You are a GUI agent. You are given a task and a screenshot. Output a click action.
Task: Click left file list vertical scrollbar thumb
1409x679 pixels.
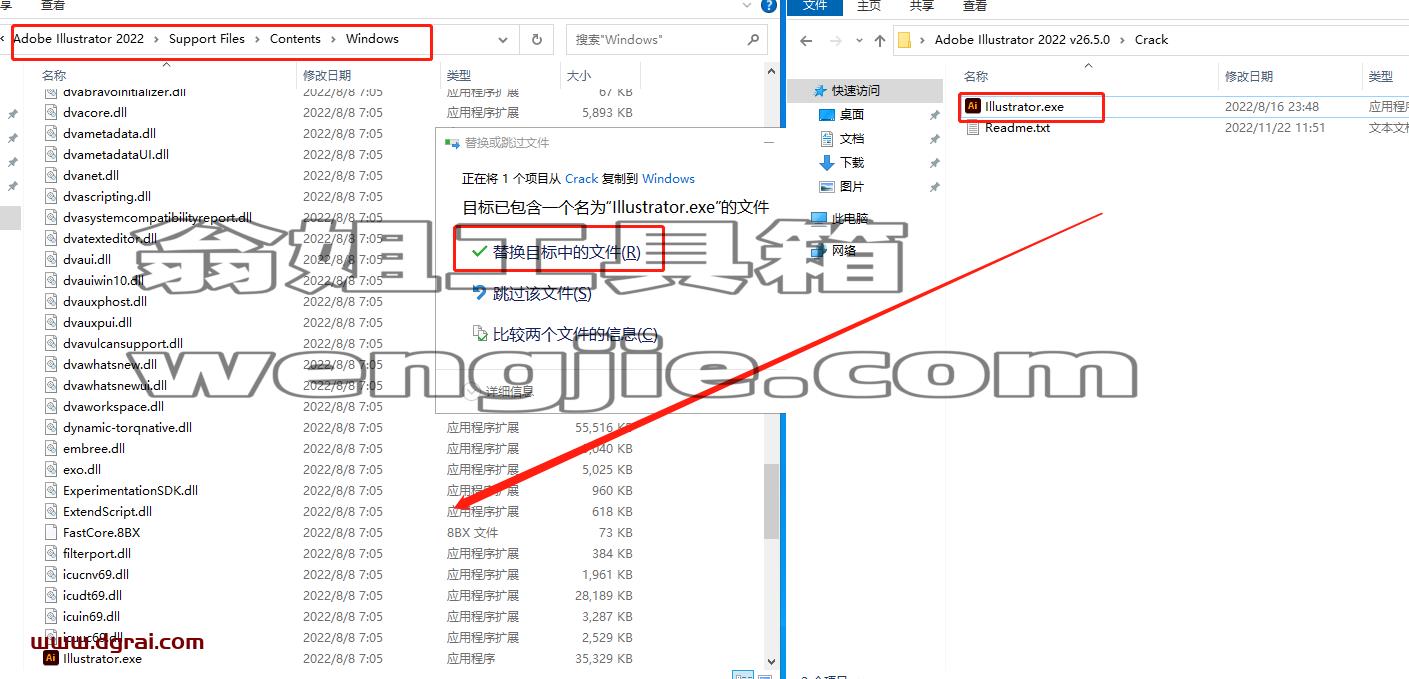(x=771, y=502)
